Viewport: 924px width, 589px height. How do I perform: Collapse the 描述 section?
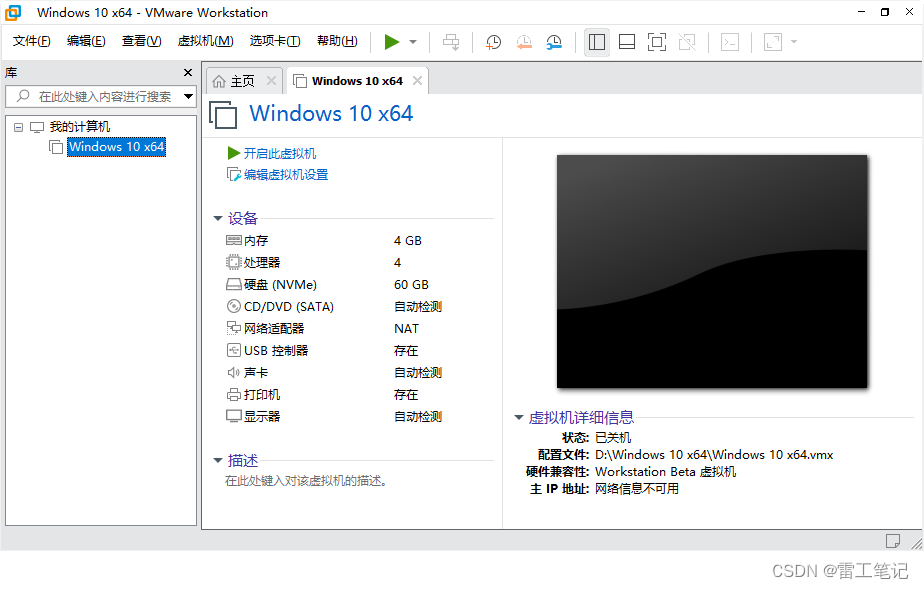pyautogui.click(x=218, y=461)
